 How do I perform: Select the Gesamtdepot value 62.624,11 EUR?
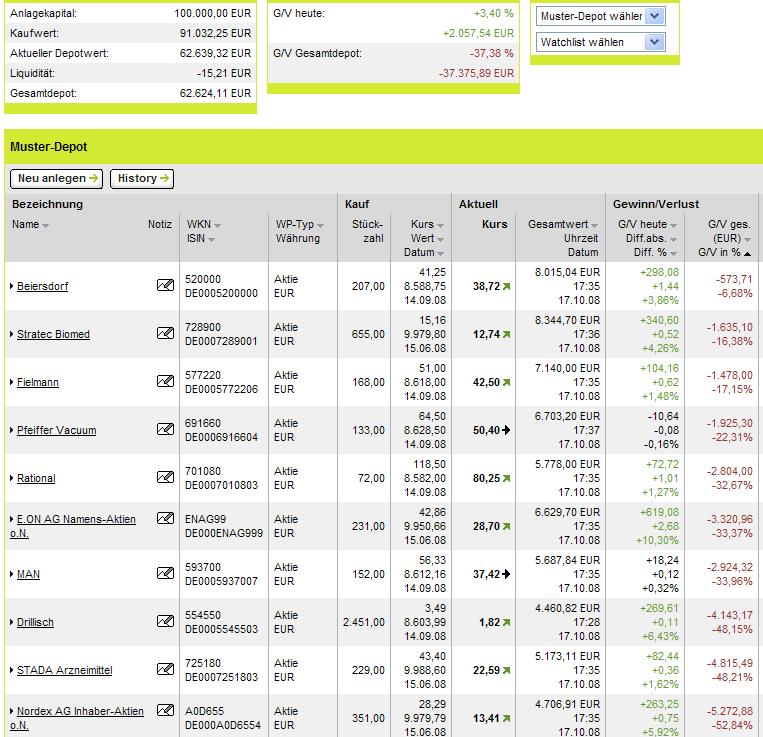click(215, 93)
